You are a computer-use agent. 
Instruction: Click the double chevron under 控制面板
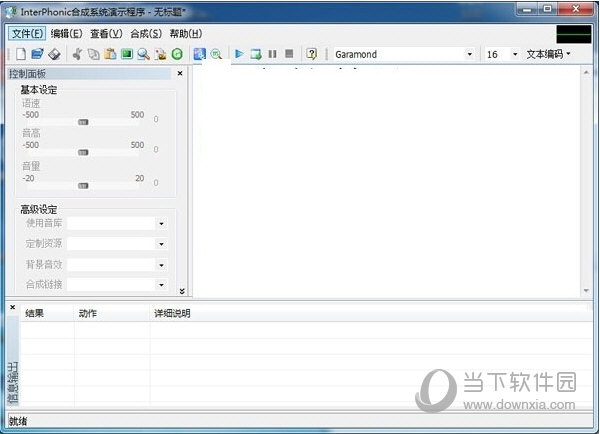coord(182,291)
